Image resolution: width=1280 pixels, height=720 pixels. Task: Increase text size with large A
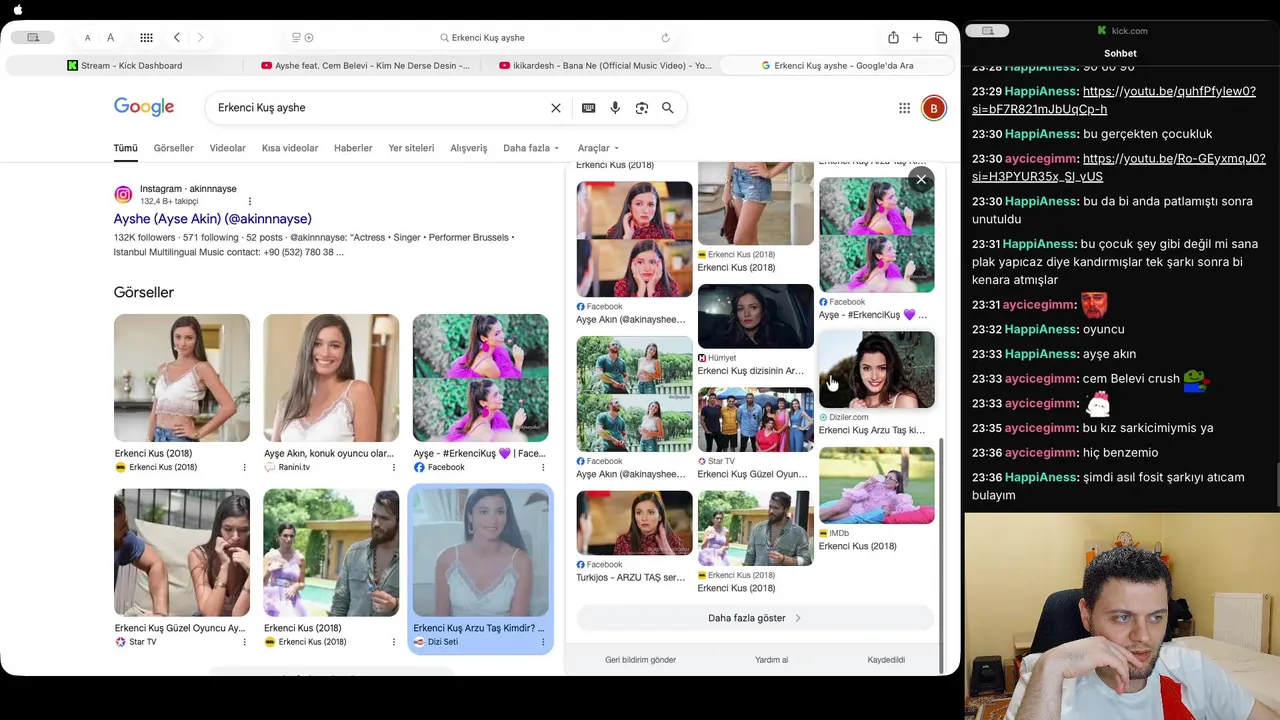(110, 38)
